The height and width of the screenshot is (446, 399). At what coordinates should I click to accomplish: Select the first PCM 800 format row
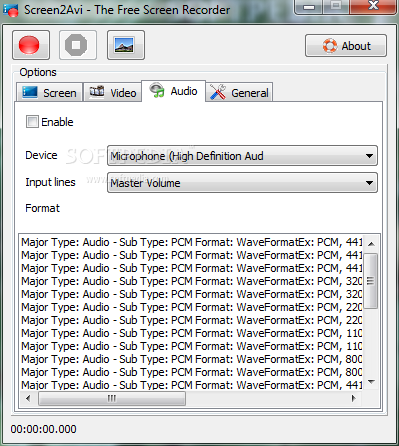192,359
